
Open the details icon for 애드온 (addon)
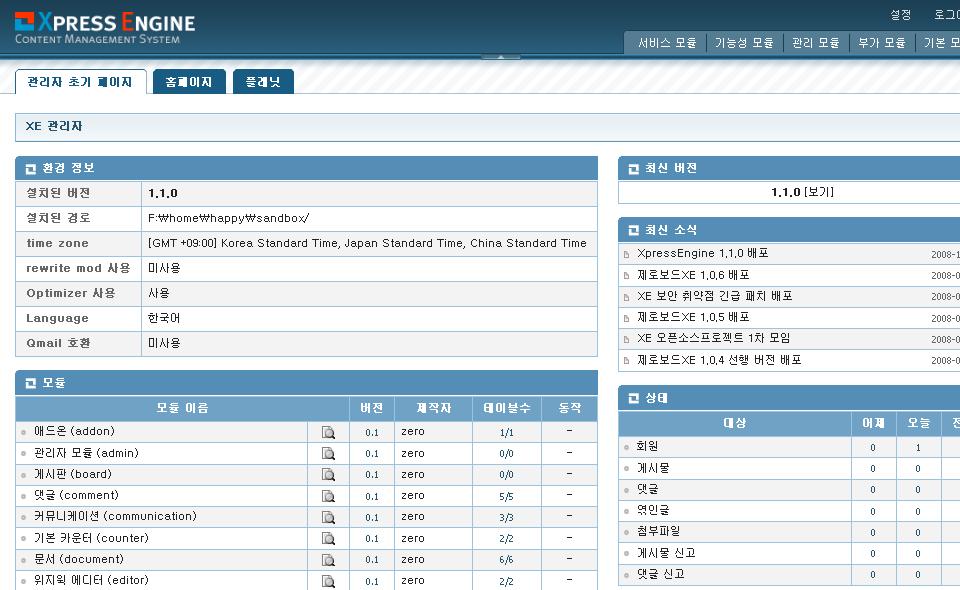click(328, 433)
